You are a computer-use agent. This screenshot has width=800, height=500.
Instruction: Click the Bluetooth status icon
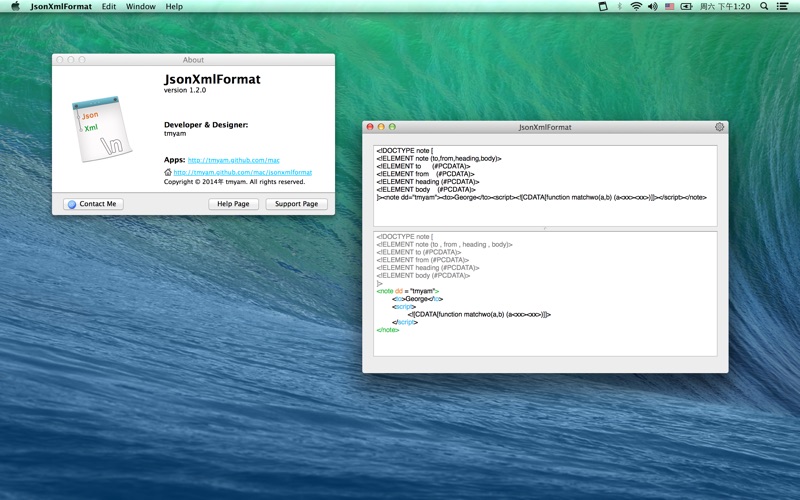point(619,6)
